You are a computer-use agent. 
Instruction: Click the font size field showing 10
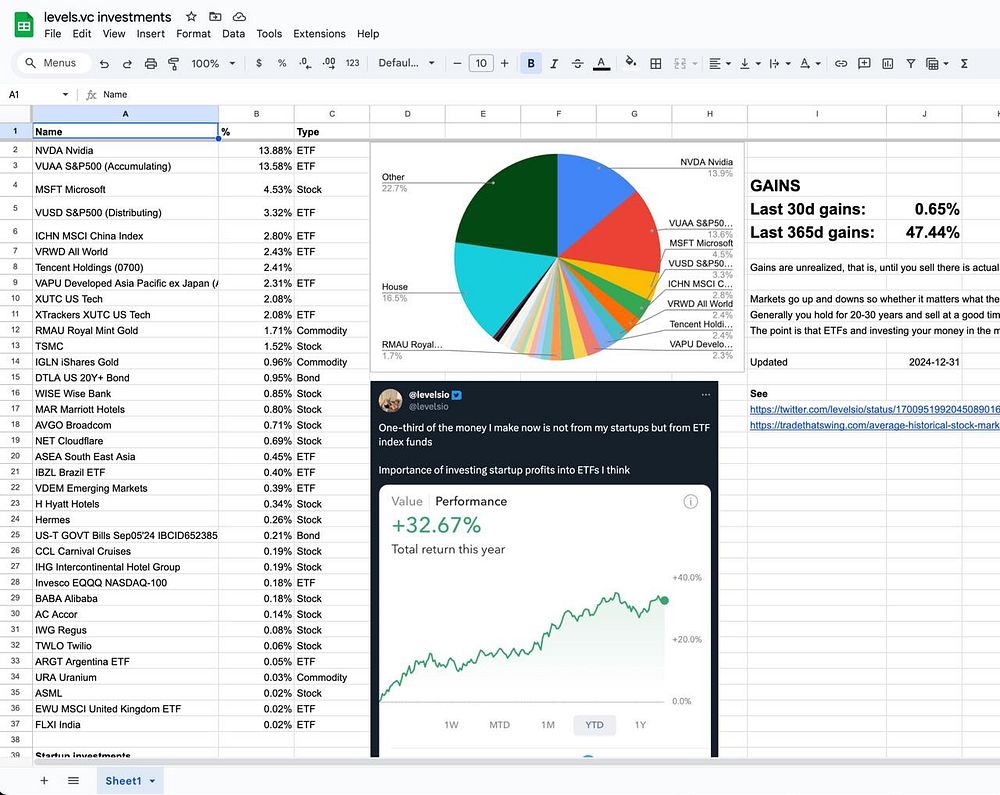coord(481,63)
